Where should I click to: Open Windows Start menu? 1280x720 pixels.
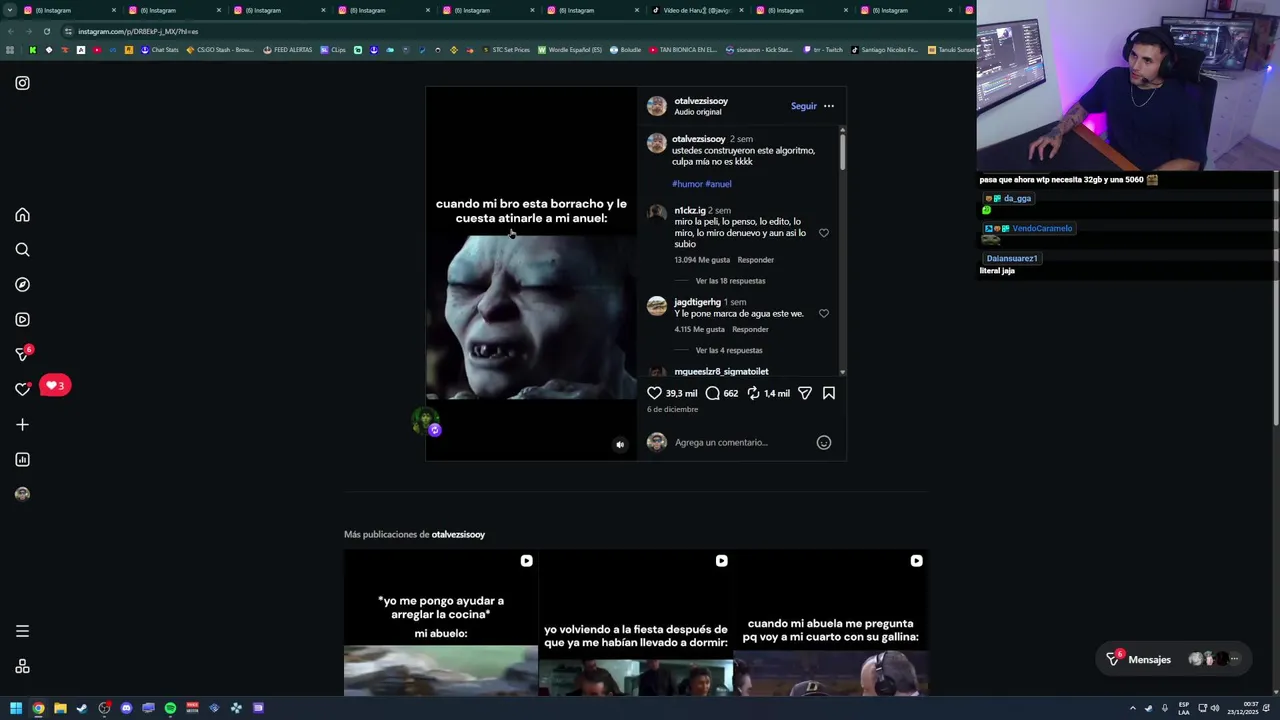16,708
